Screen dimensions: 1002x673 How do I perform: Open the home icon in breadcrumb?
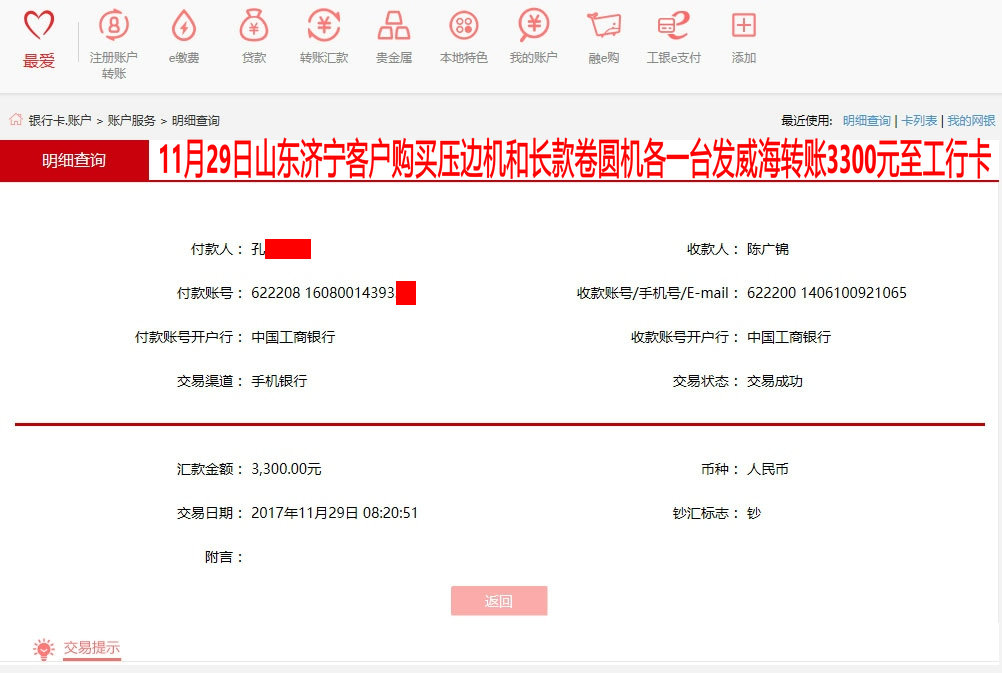14,117
